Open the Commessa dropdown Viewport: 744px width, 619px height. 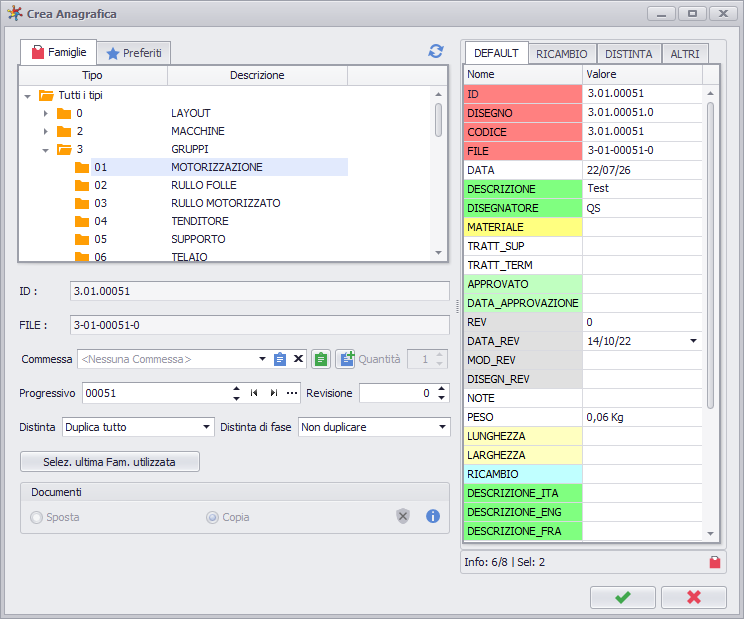[x=262, y=359]
